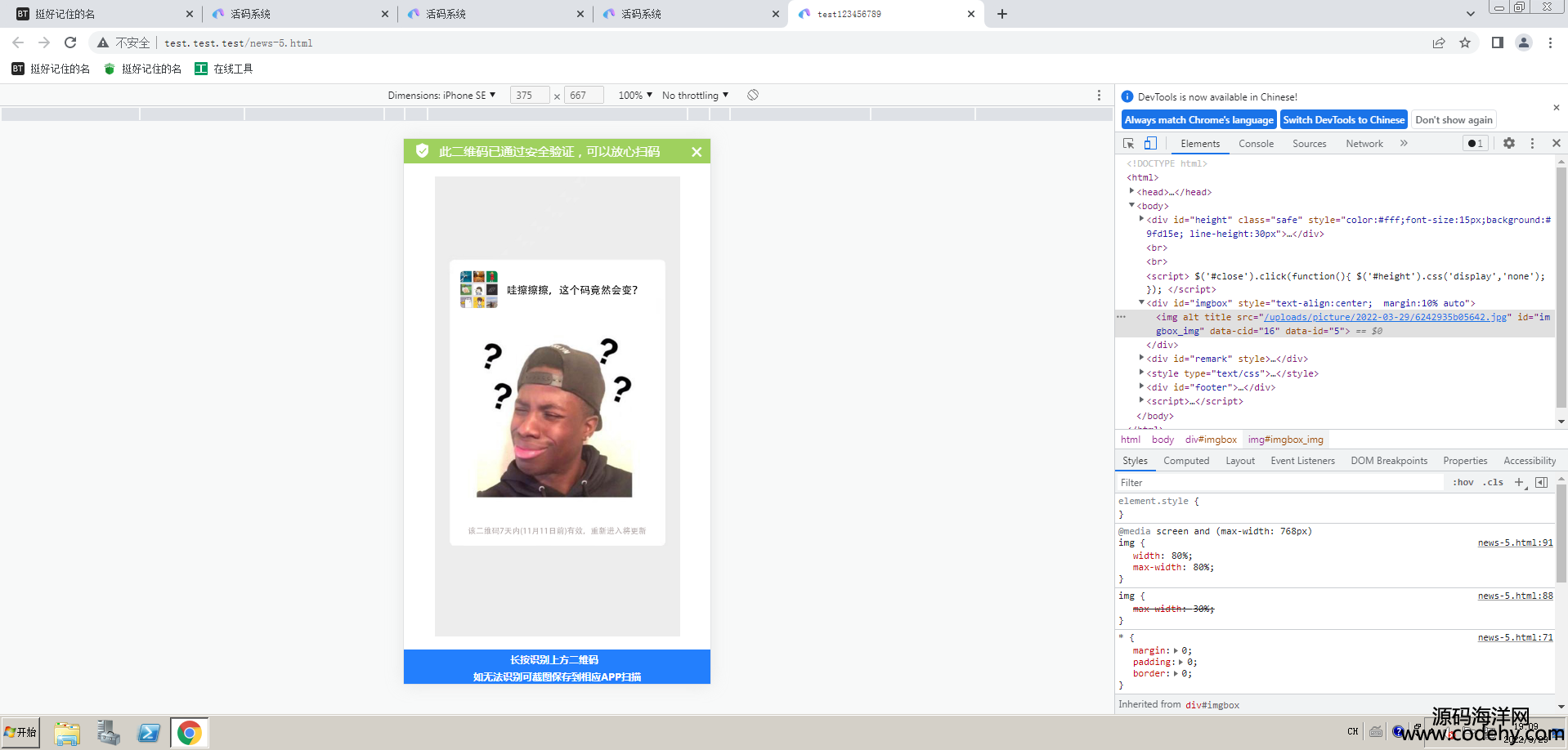Open file explorer from taskbar
Image resolution: width=1568 pixels, height=750 pixels.
tap(67, 733)
